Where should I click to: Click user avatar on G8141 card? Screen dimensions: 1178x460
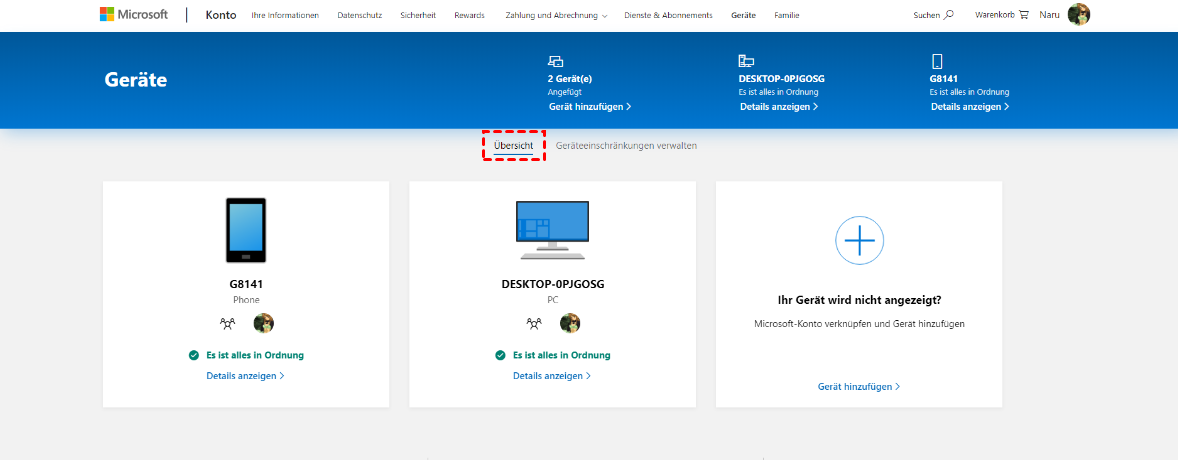(264, 323)
